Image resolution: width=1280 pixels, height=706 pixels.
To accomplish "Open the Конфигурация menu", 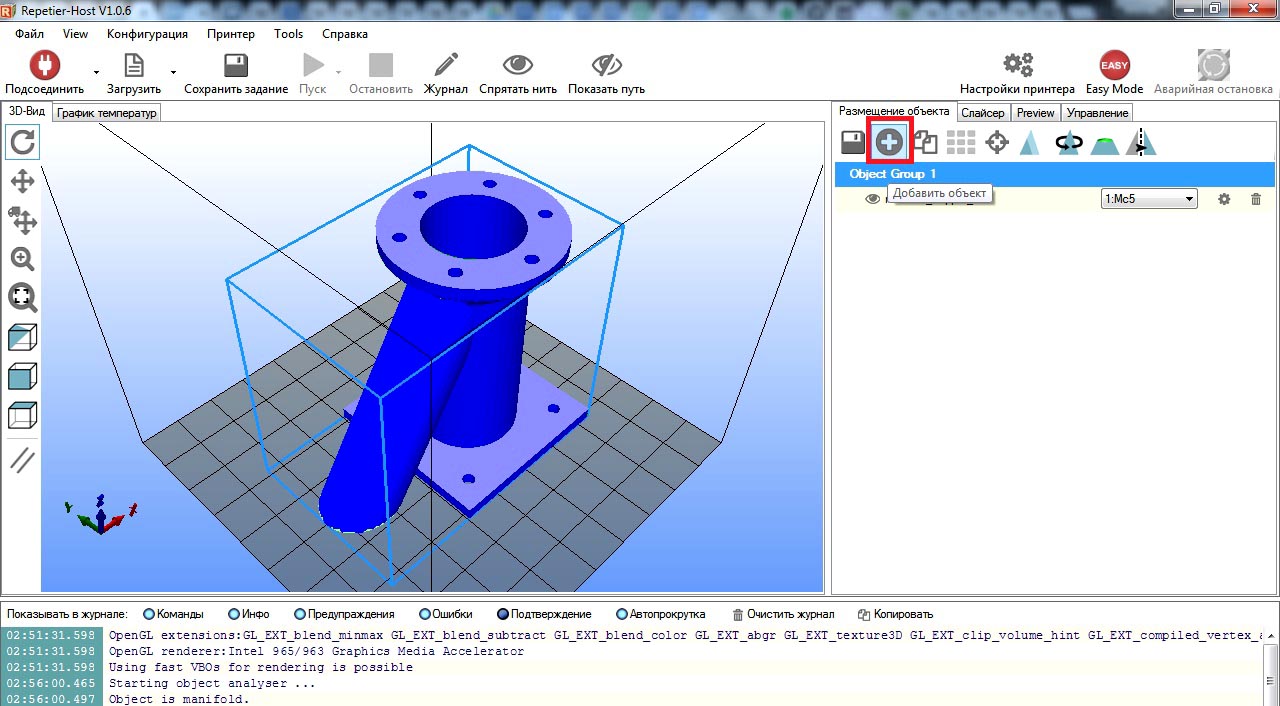I will coord(147,34).
